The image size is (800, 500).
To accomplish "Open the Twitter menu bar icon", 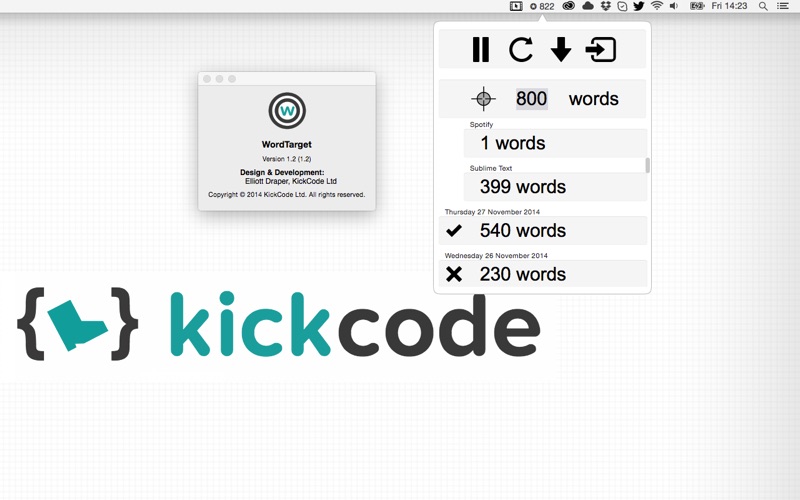I will click(x=639, y=6).
